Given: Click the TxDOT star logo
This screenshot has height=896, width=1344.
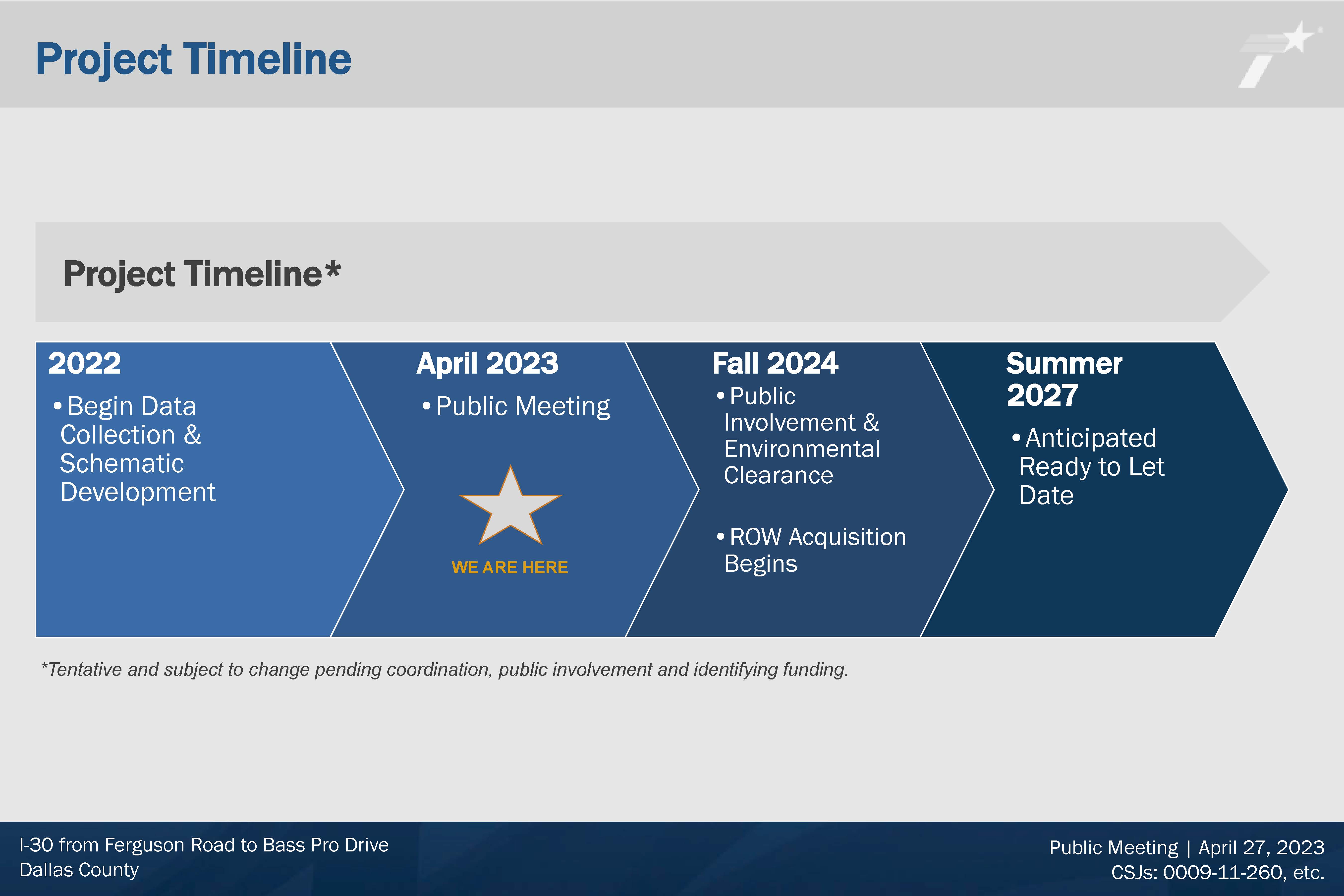Looking at the screenshot, I should [x=1280, y=54].
